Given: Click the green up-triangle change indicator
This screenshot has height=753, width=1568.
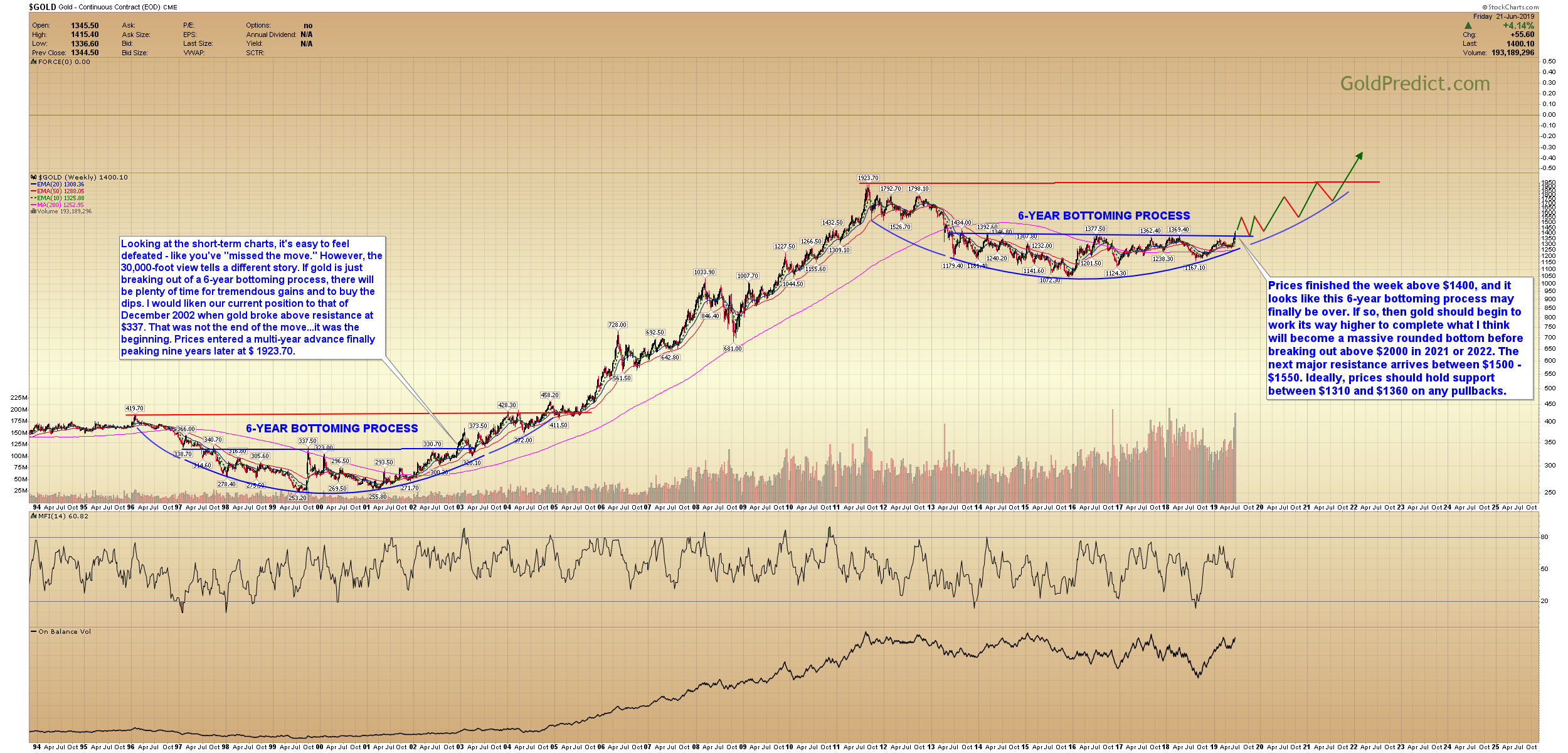Looking at the screenshot, I should pos(1468,26).
